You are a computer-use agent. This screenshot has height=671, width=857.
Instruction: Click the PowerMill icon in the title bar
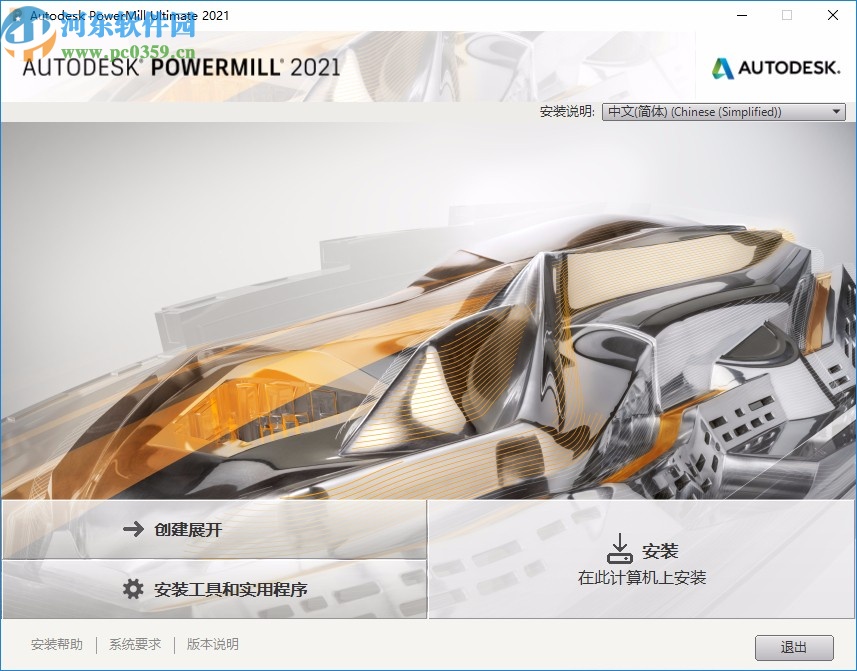click(12, 15)
